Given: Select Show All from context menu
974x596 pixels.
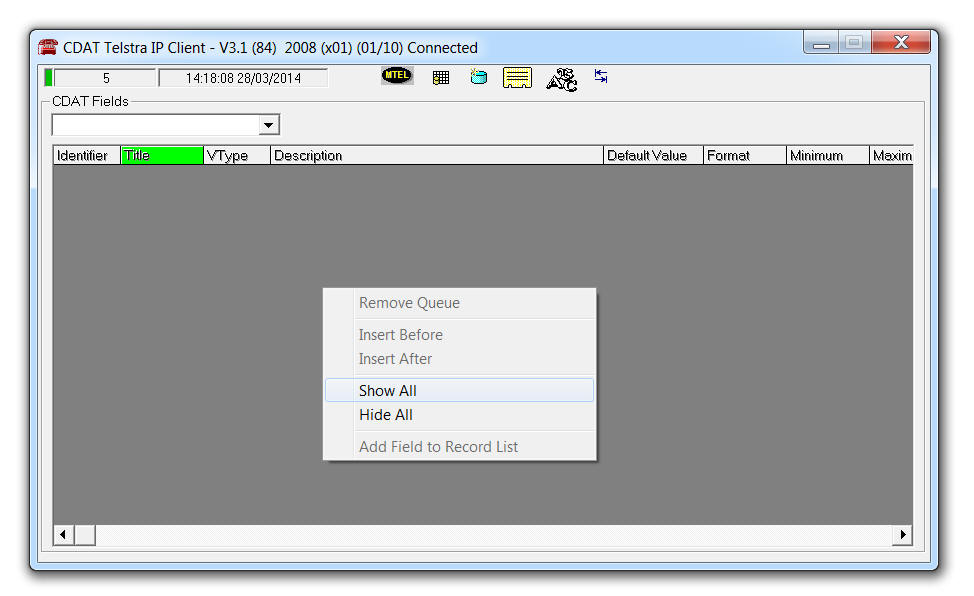Looking at the screenshot, I should click(x=388, y=391).
